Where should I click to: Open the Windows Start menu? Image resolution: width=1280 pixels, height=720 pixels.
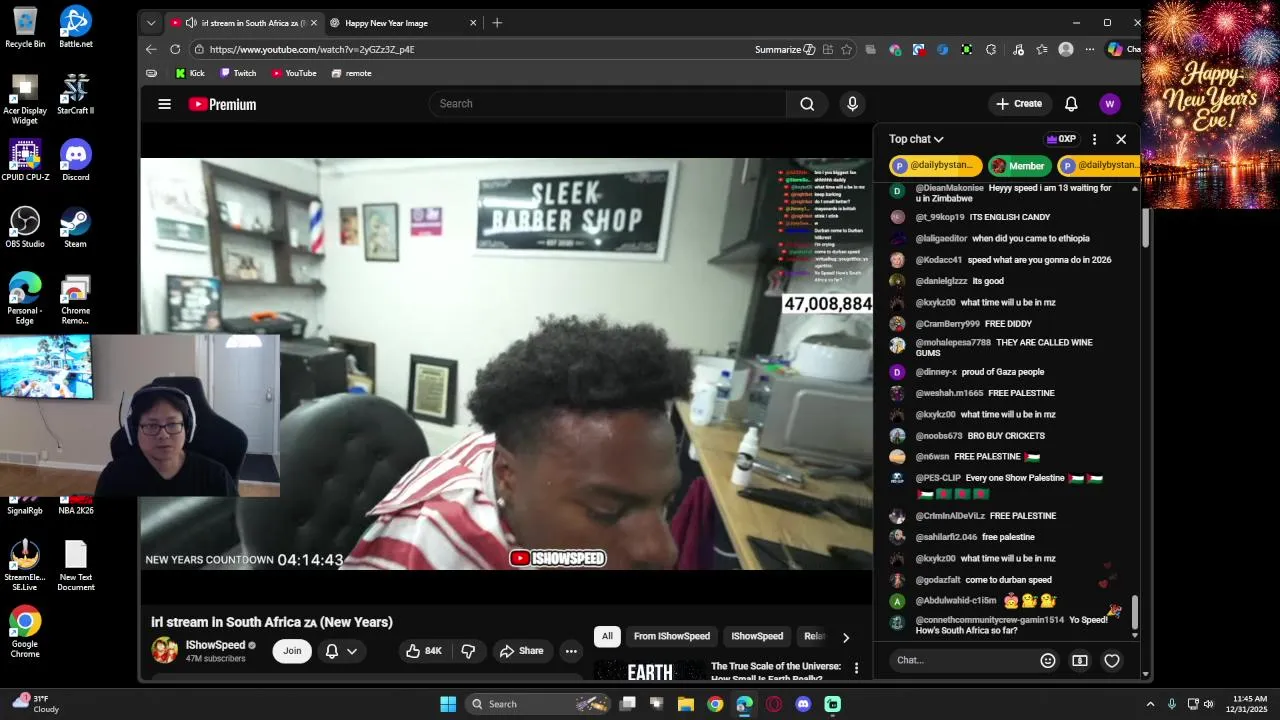tap(448, 704)
